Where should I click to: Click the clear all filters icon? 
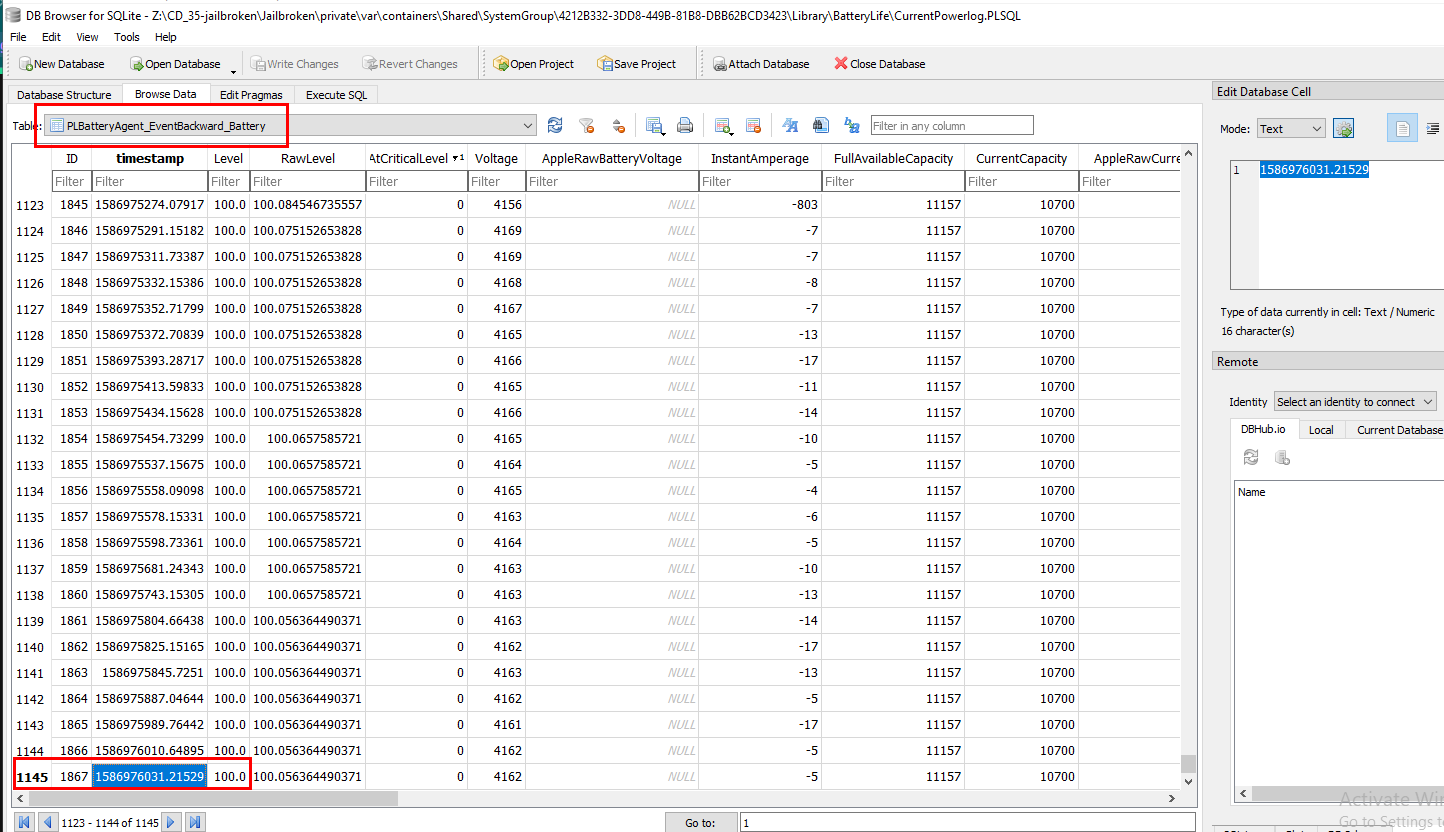[x=587, y=126]
